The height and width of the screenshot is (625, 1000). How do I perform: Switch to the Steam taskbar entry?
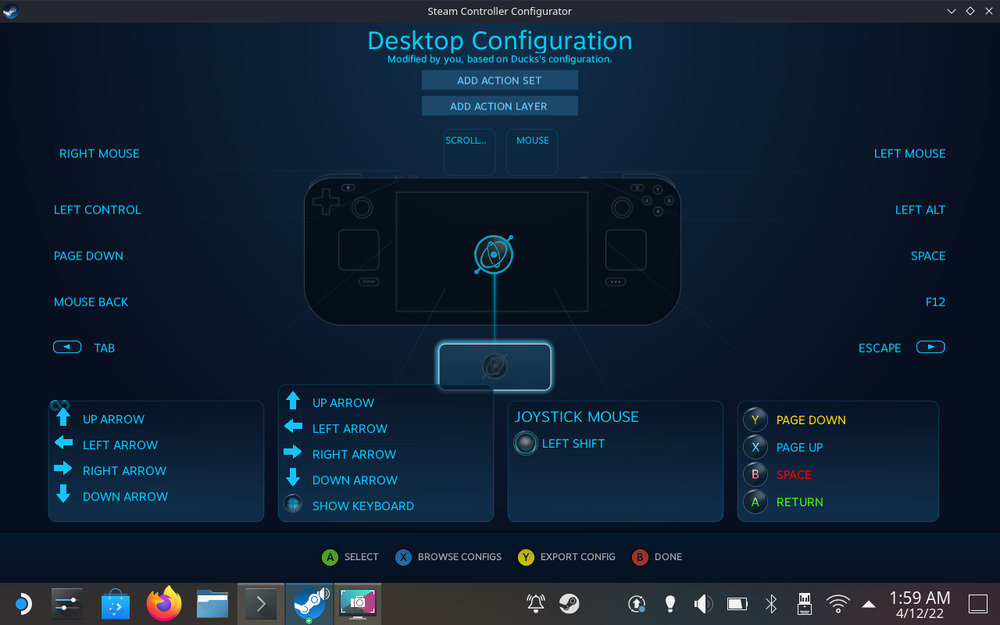[309, 603]
